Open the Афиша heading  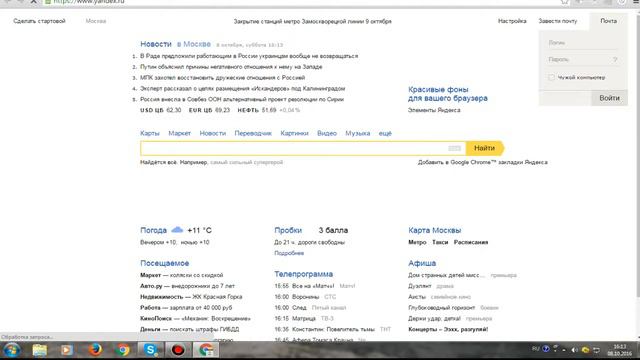(x=422, y=263)
